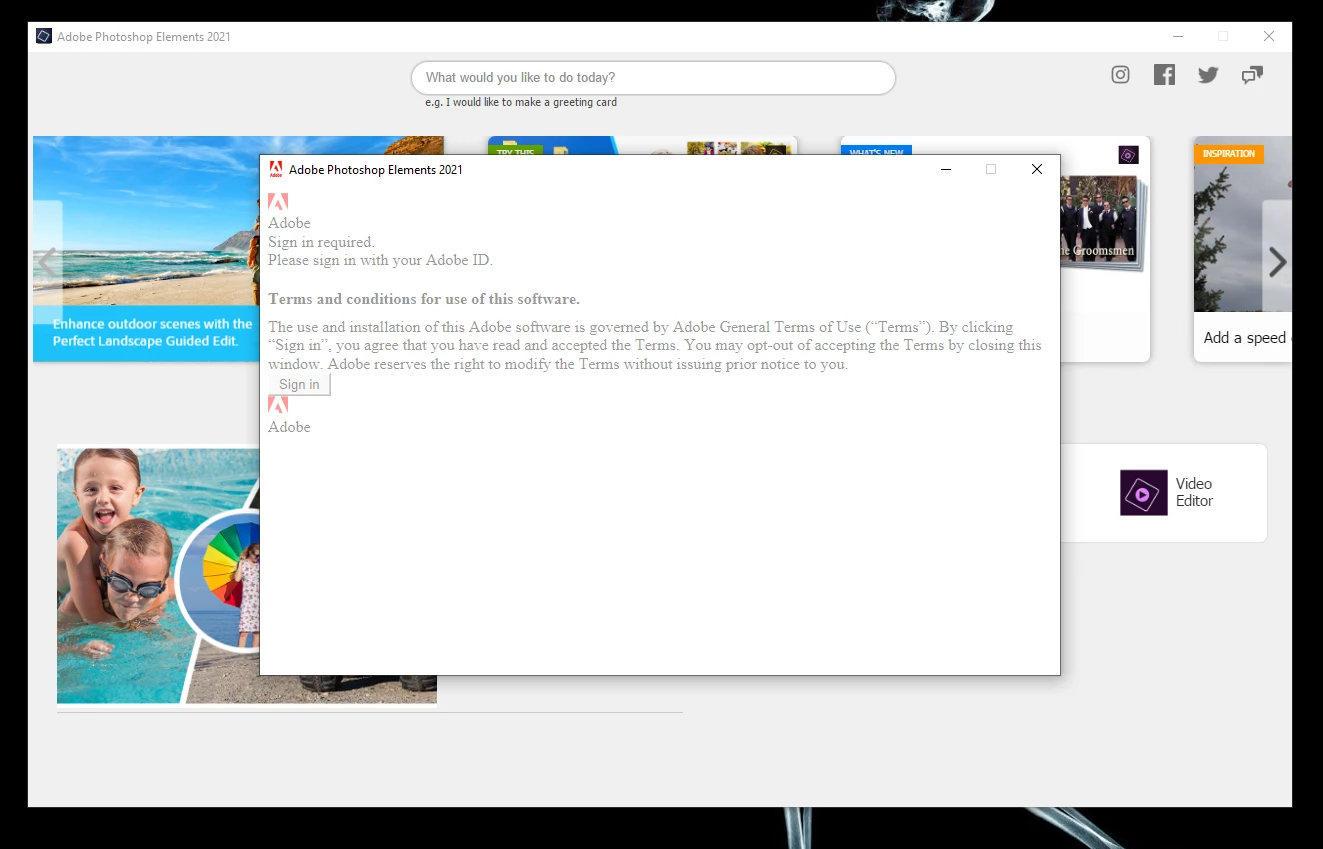The width and height of the screenshot is (1323, 849).
Task: Click the 'Sign in required.' text
Action: 321,242
